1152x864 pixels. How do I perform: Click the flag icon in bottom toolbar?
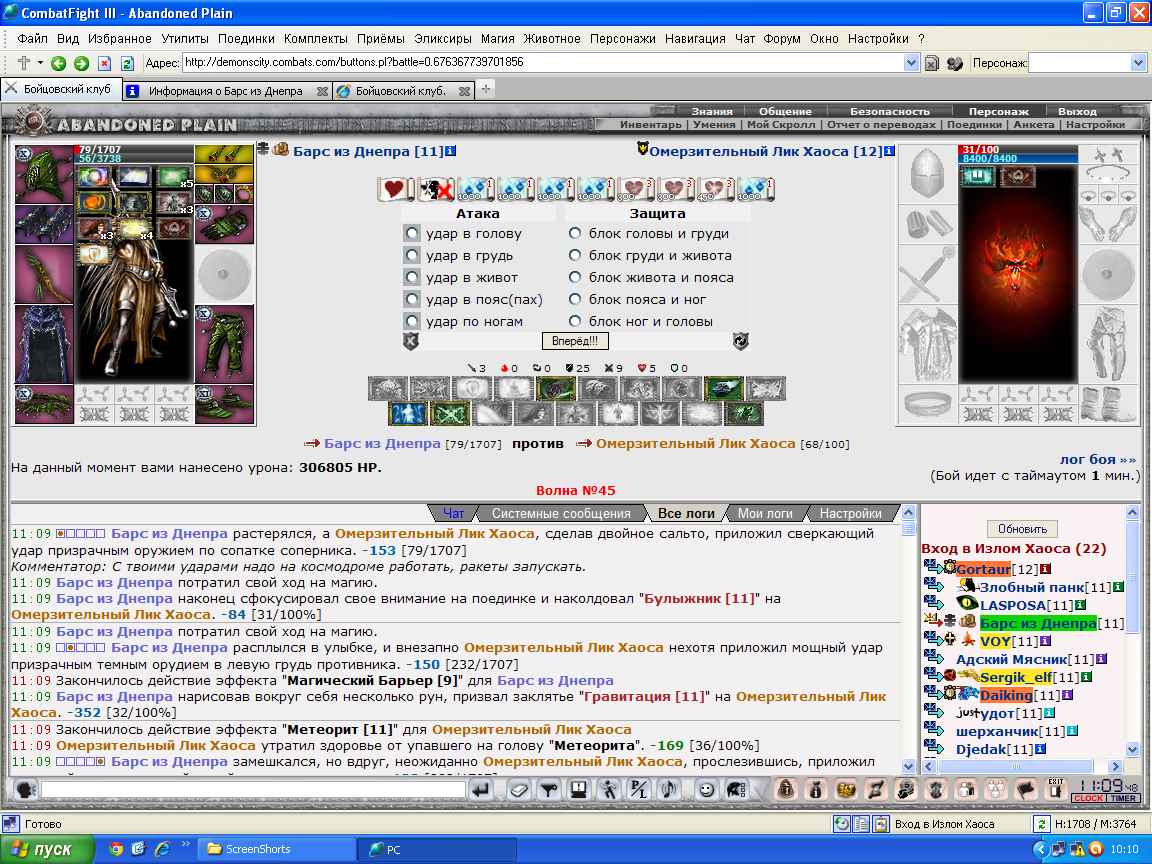(x=1026, y=790)
